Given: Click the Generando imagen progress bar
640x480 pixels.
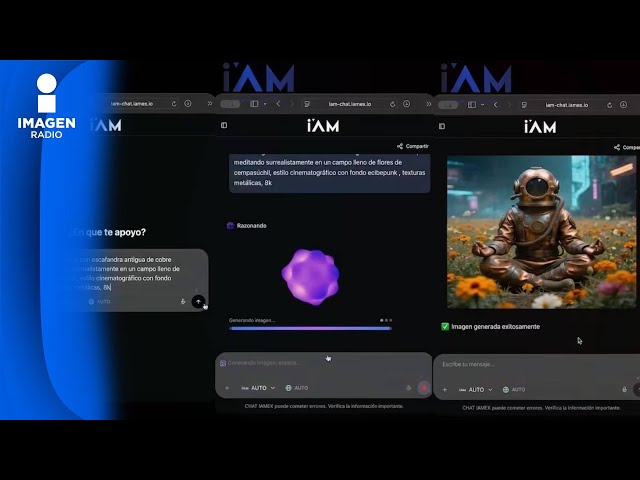Looking at the screenshot, I should tap(311, 328).
